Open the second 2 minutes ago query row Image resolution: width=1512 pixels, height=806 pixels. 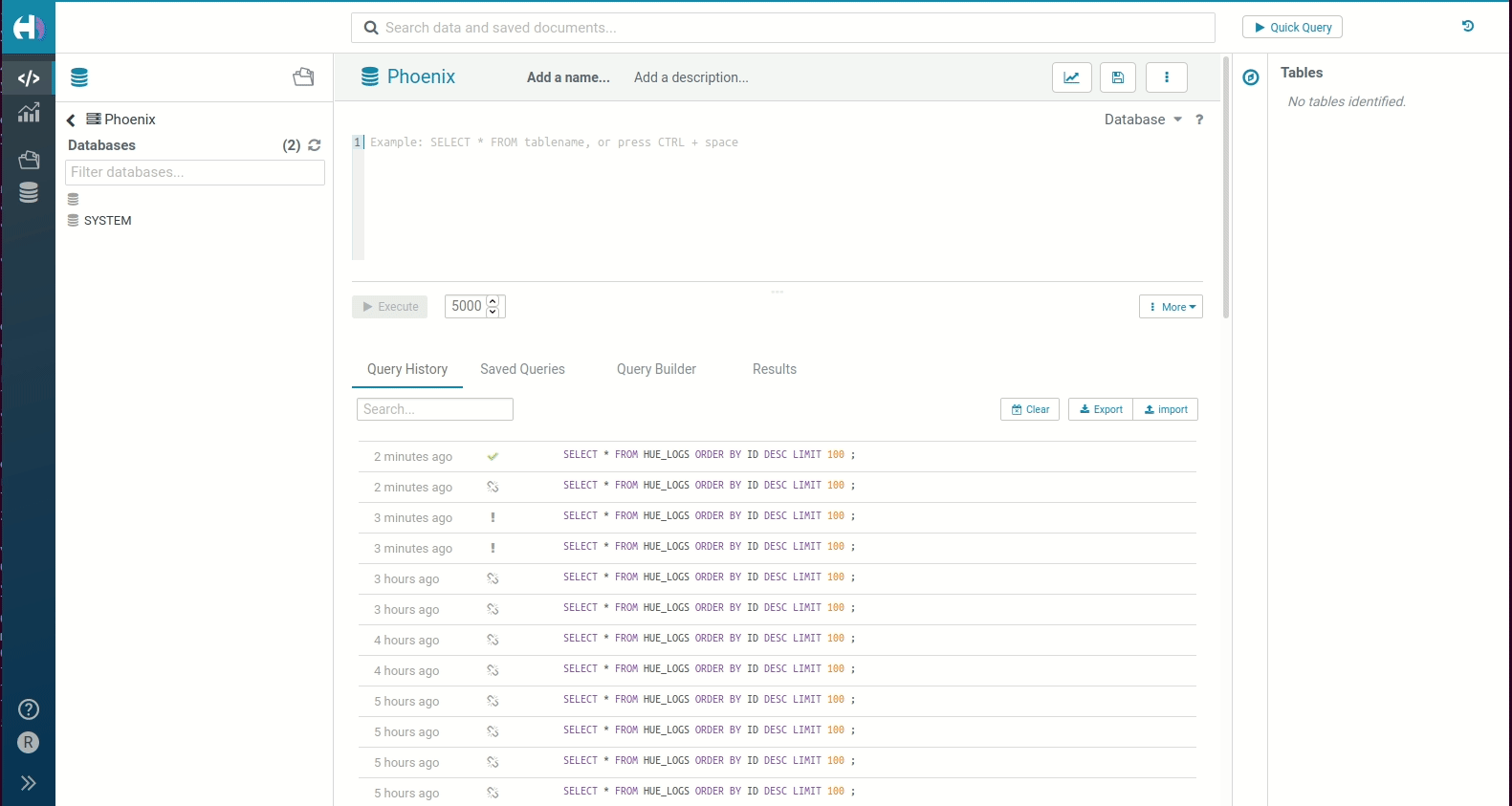coord(778,488)
